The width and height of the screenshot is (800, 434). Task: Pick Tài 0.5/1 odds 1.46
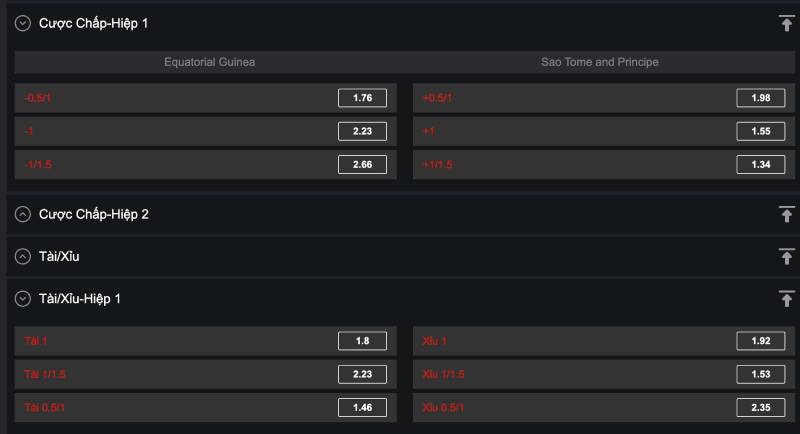362,407
